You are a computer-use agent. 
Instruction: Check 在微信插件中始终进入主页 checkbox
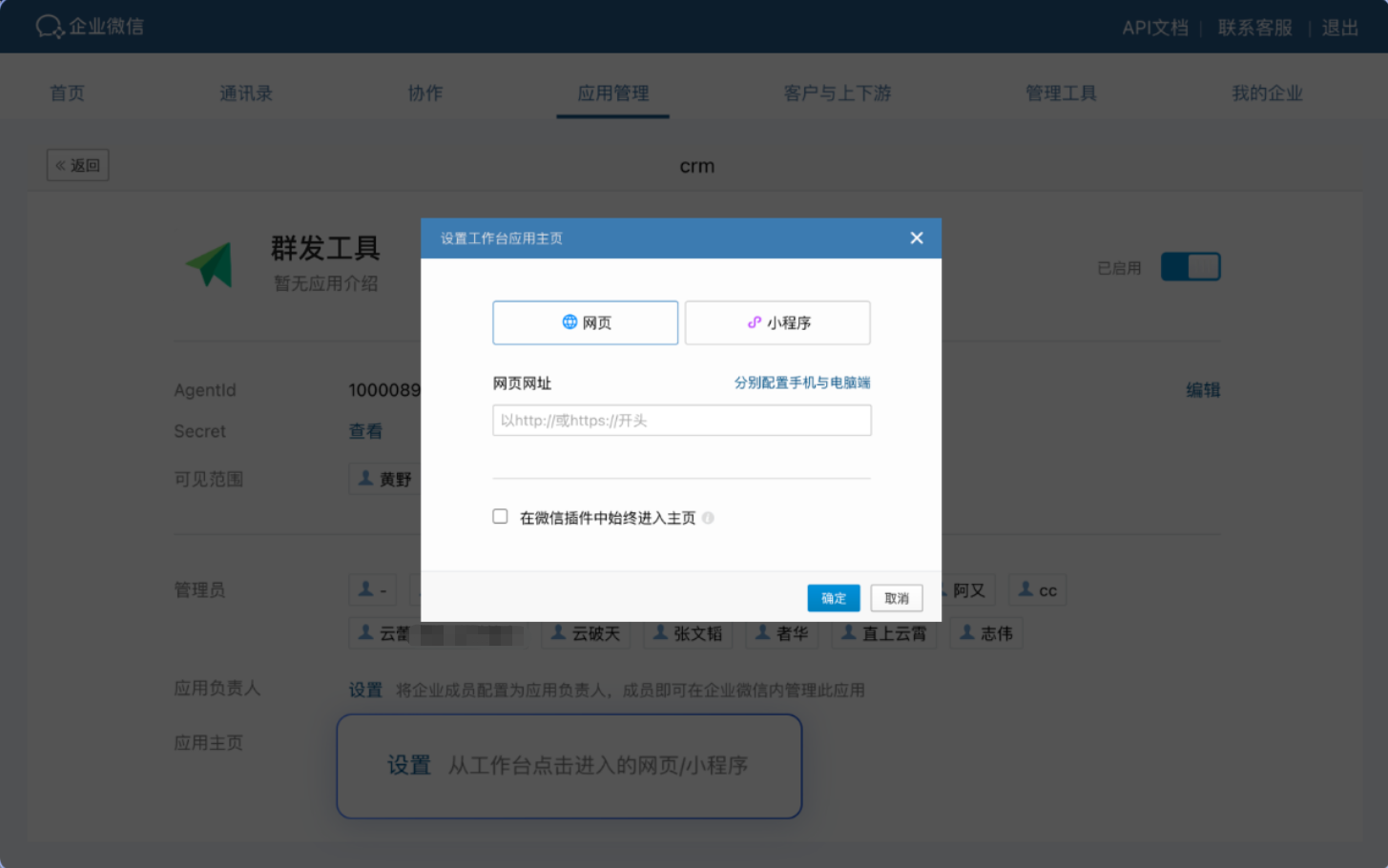click(x=500, y=517)
